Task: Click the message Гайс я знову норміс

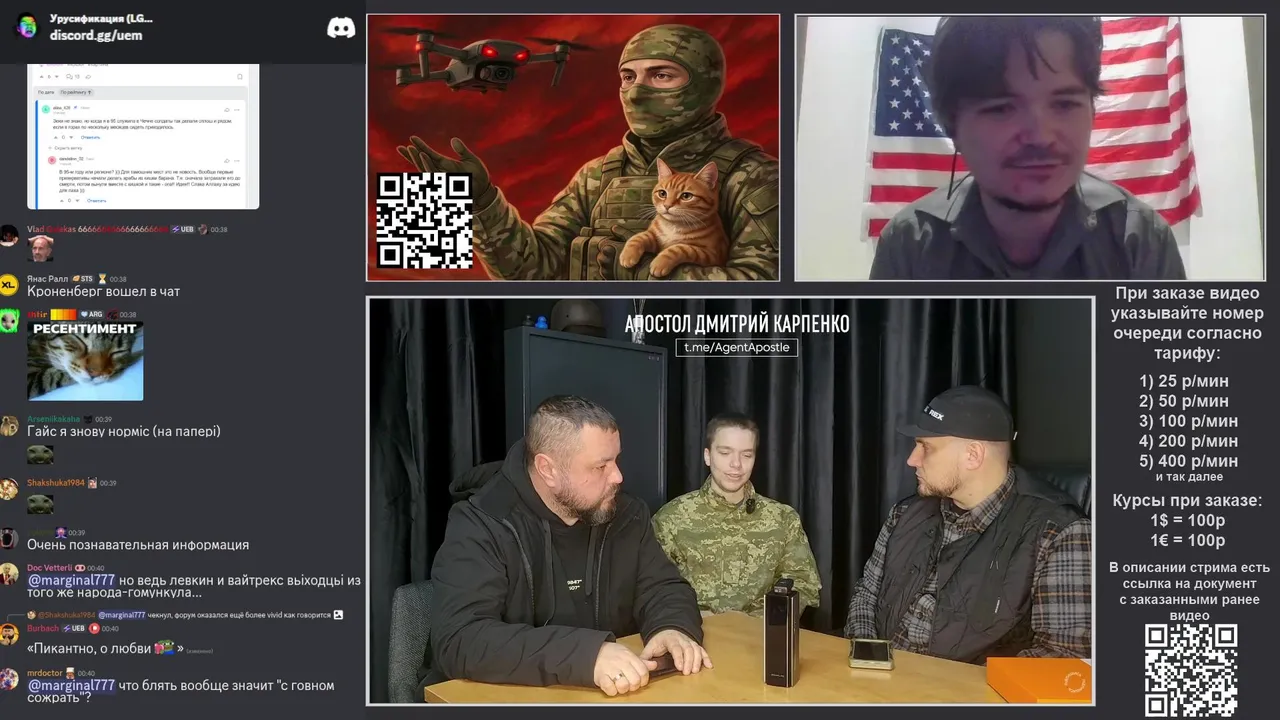Action: (124, 432)
